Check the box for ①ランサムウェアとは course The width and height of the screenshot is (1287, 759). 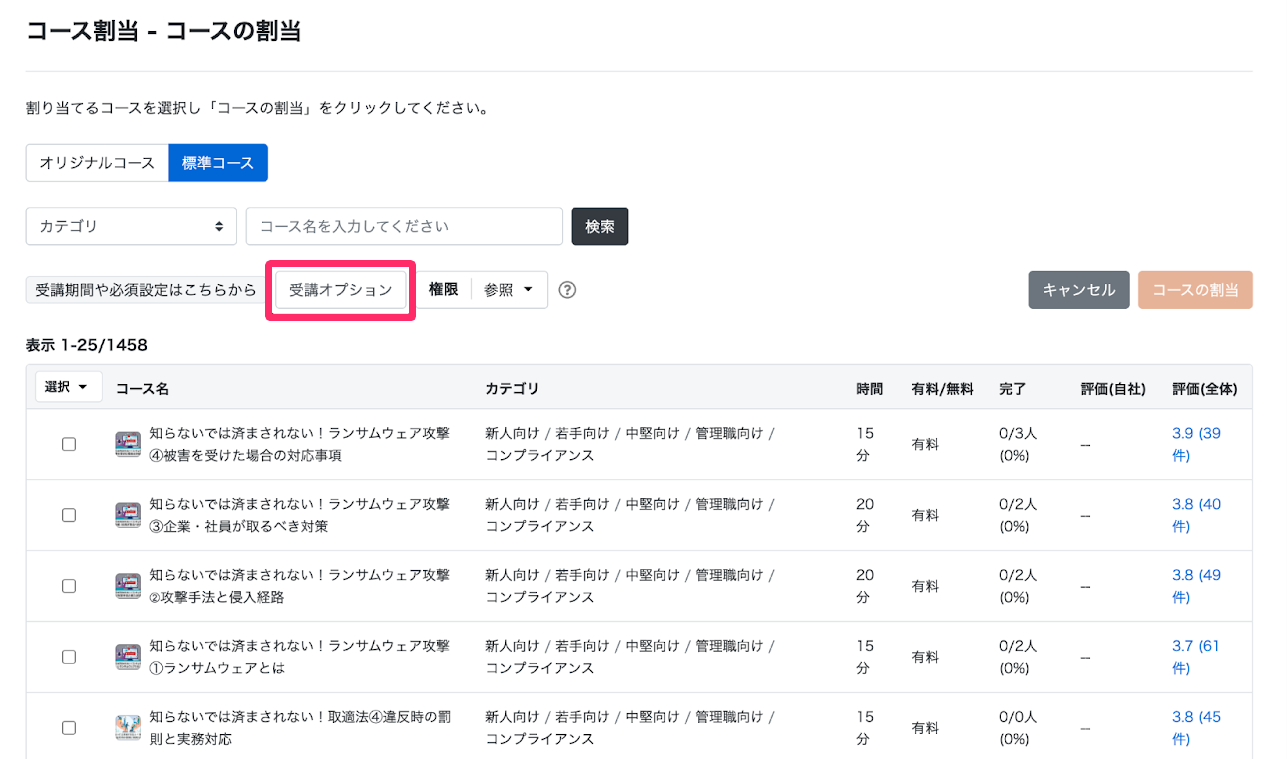click(69, 657)
